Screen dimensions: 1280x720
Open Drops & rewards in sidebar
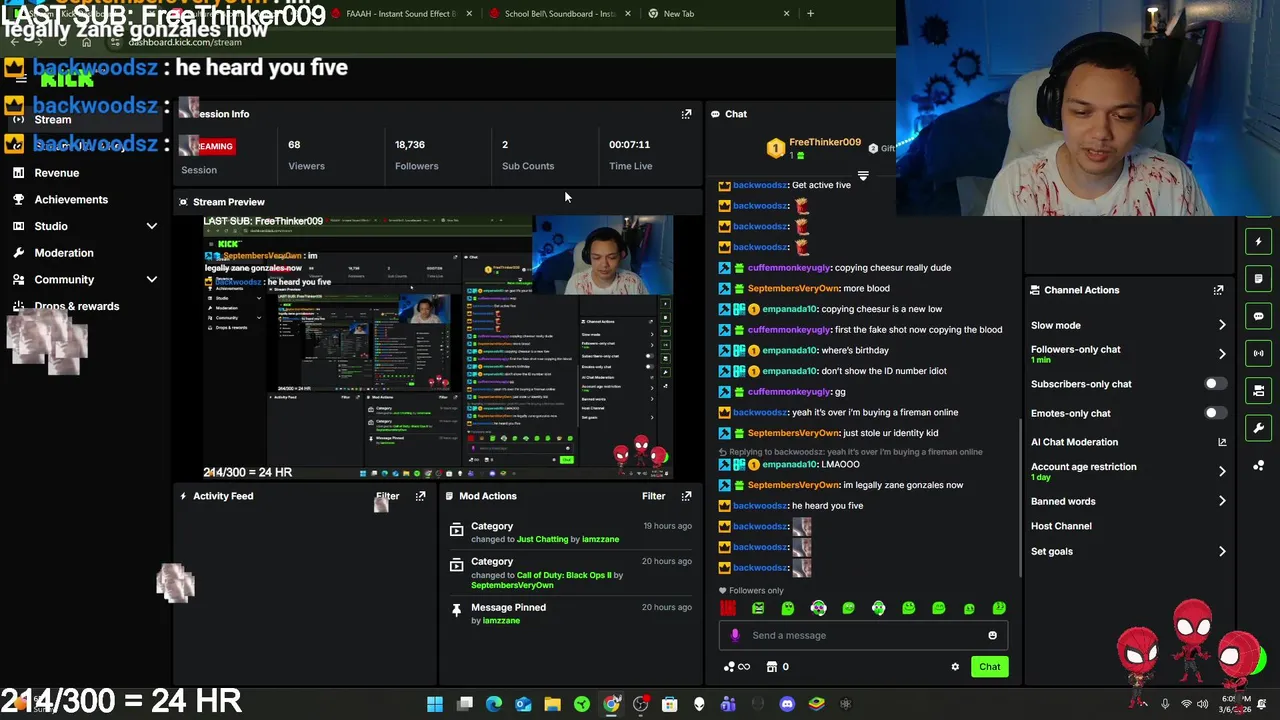click(77, 306)
